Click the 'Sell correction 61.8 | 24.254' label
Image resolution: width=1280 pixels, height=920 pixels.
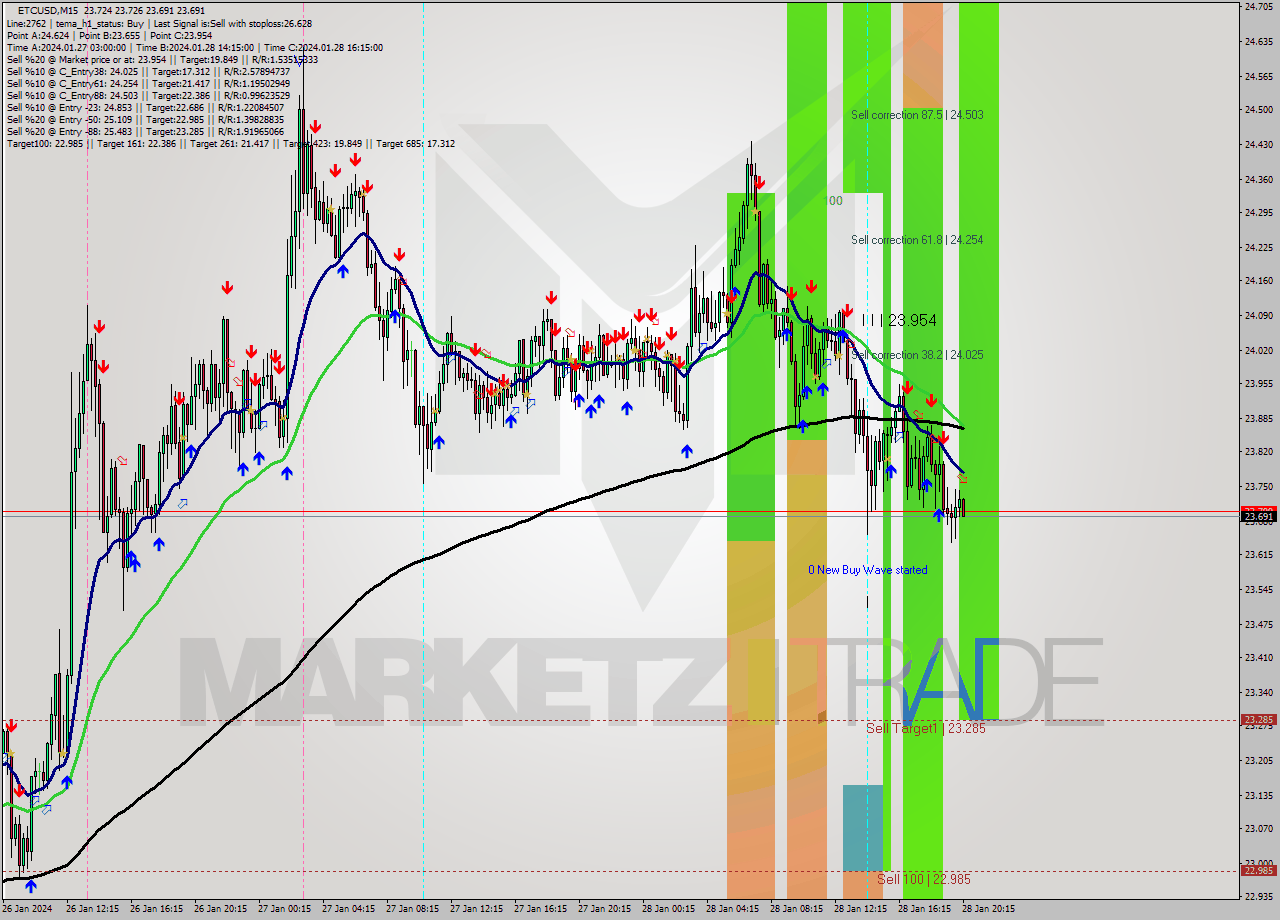click(x=917, y=240)
